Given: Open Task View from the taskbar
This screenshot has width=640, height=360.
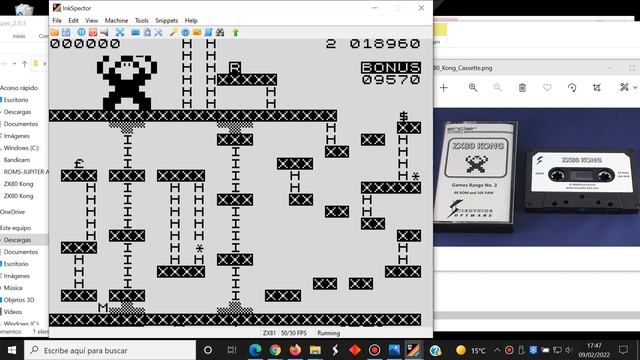Looking at the screenshot, I should tap(231, 350).
